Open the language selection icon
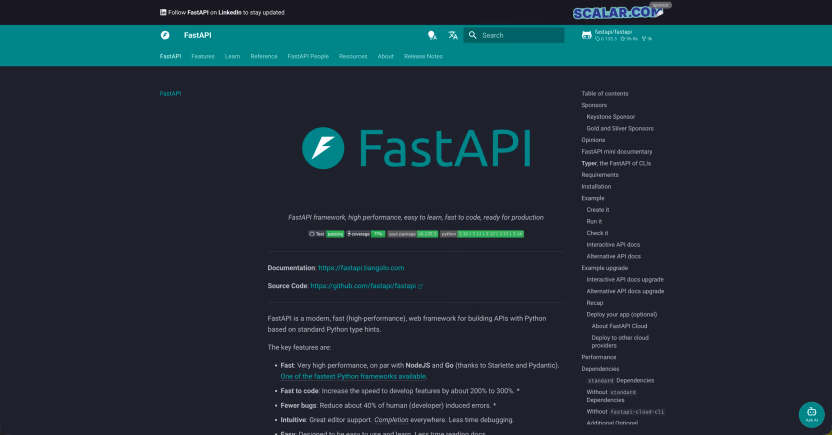Image resolution: width=832 pixels, height=435 pixels. pyautogui.click(x=453, y=35)
